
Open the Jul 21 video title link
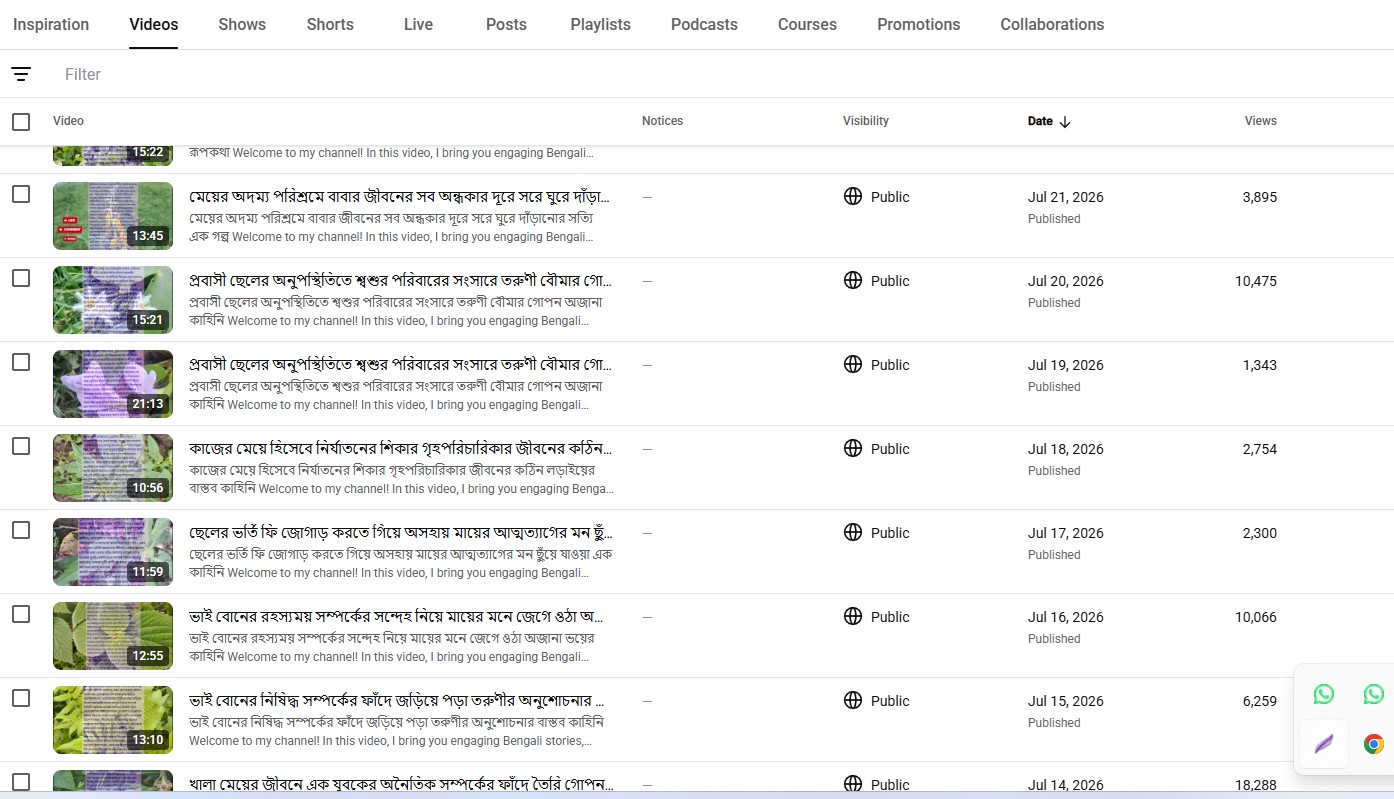click(400, 196)
